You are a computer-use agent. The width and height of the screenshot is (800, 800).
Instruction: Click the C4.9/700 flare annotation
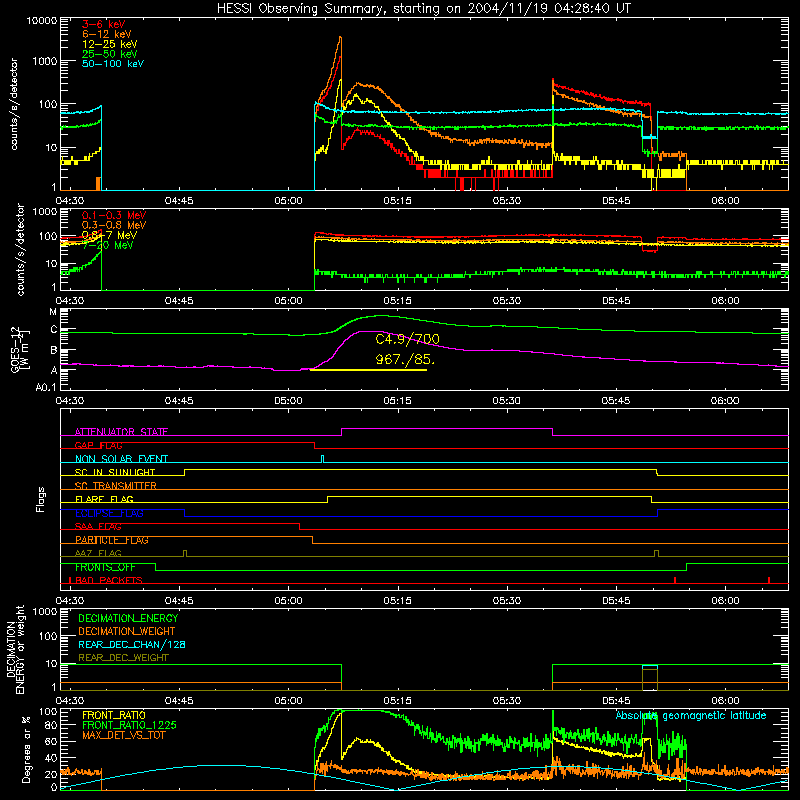[x=407, y=339]
